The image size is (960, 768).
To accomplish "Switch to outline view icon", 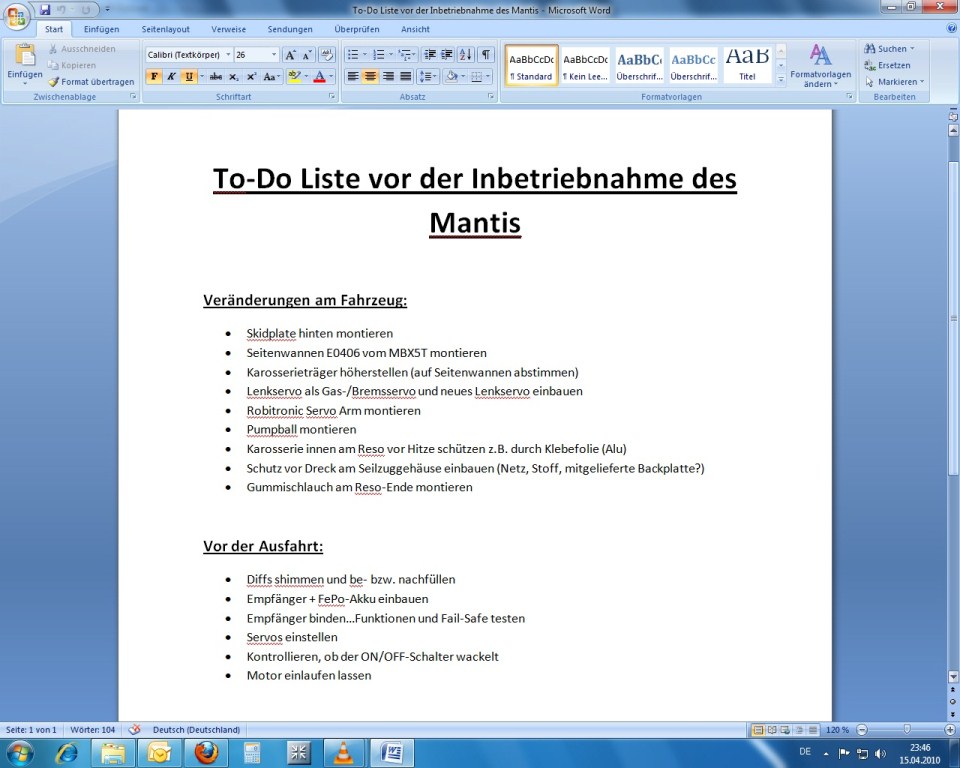I will tap(799, 729).
